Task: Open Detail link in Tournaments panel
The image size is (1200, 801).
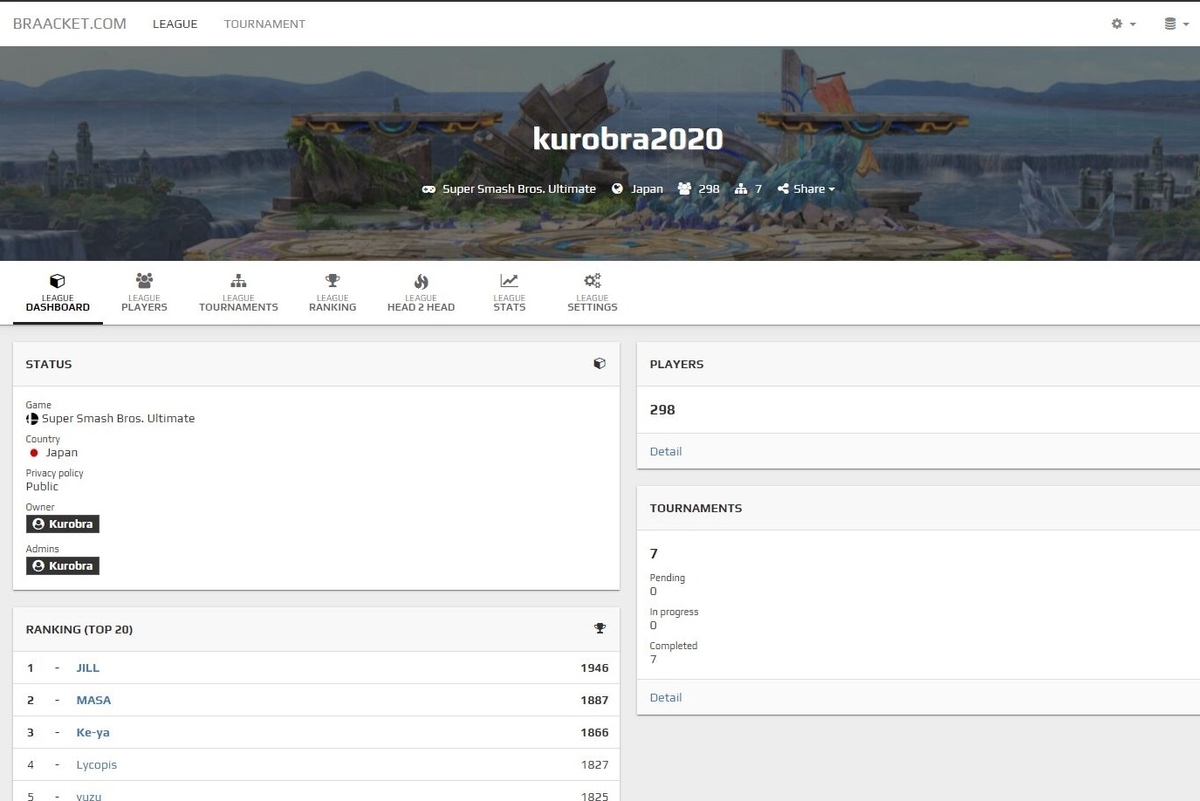Action: click(666, 697)
